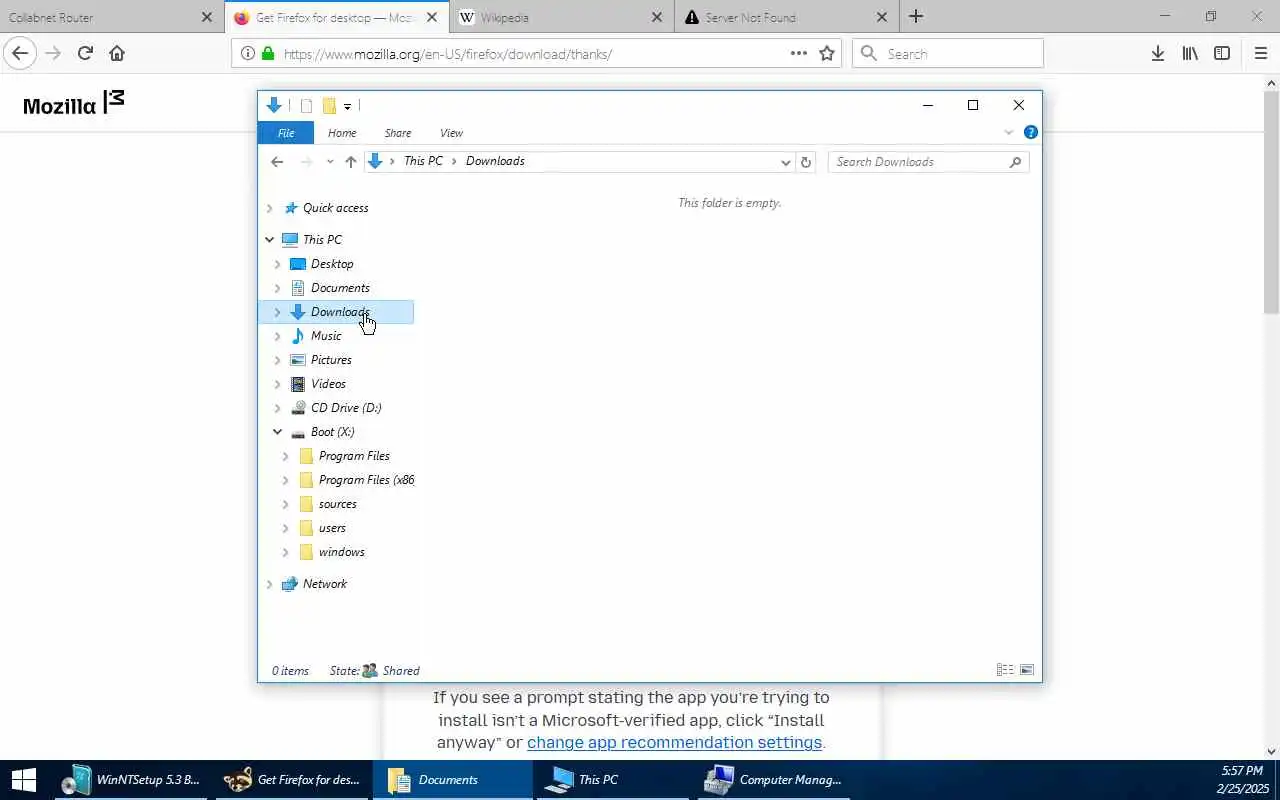Image resolution: width=1280 pixels, height=800 pixels.
Task: Close the Wikipedia tab
Action: pyautogui.click(x=657, y=17)
